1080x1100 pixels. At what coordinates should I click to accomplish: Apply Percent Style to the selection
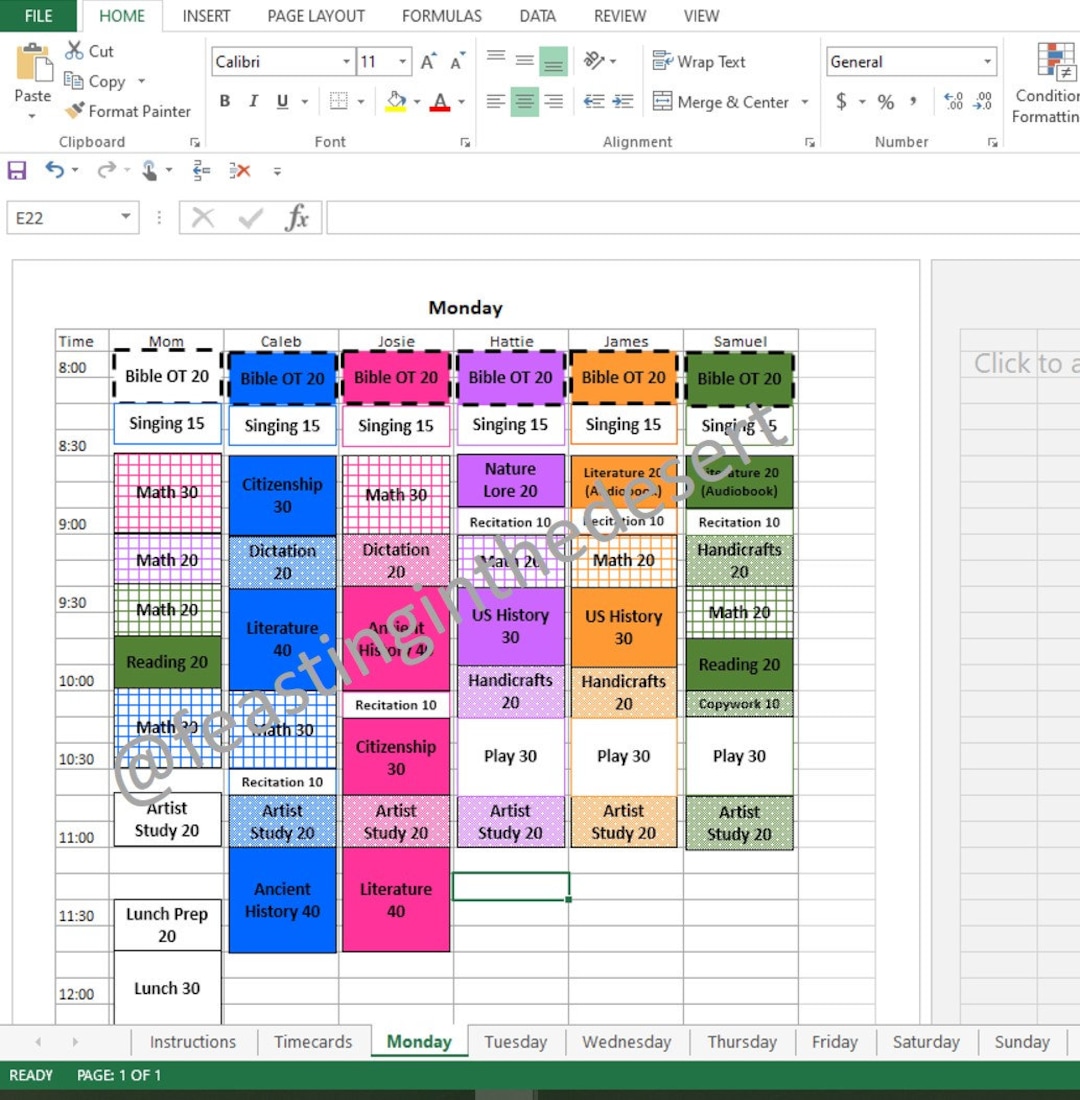pyautogui.click(x=885, y=101)
